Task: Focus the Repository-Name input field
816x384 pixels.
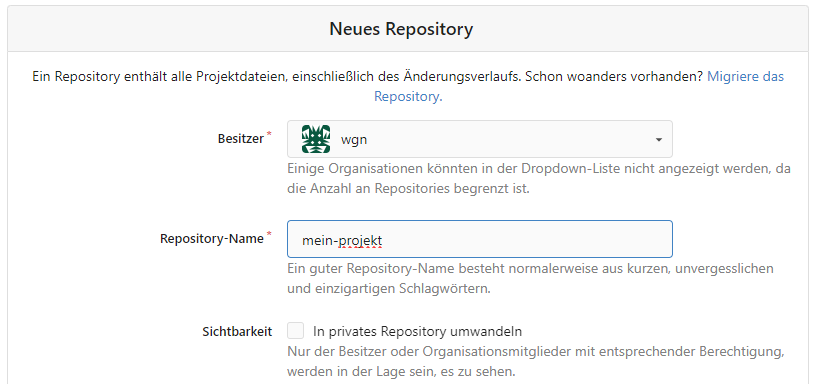Action: [x=479, y=239]
